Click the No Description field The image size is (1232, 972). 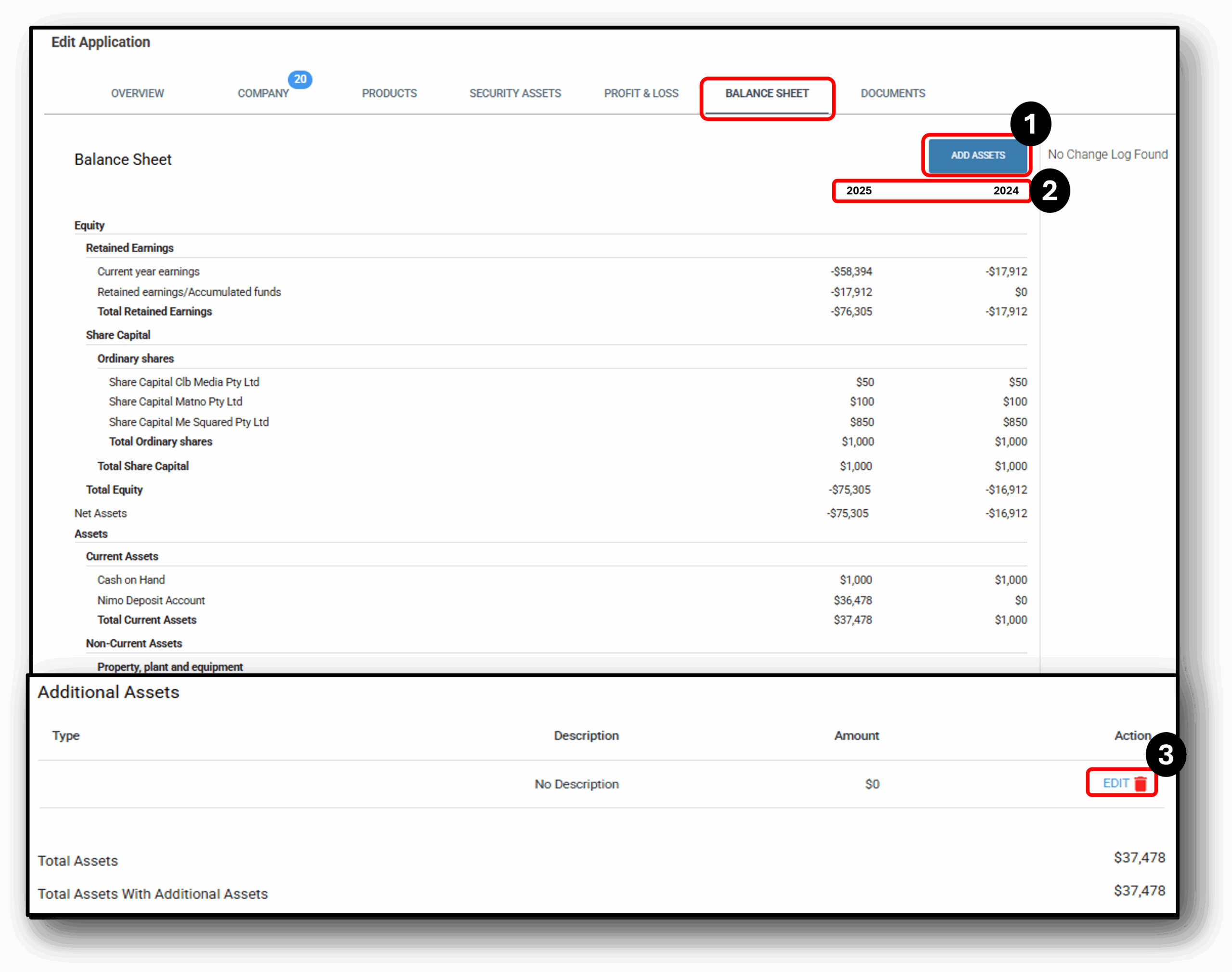pyautogui.click(x=576, y=784)
